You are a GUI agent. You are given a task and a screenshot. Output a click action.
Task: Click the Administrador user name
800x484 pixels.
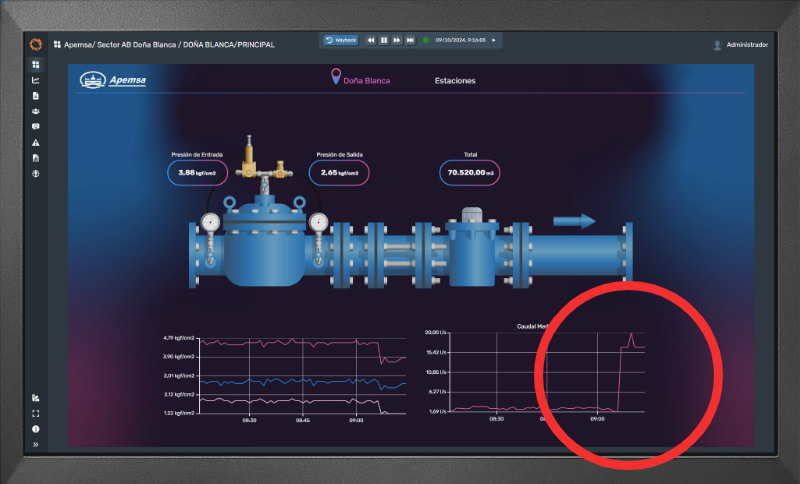(747, 45)
